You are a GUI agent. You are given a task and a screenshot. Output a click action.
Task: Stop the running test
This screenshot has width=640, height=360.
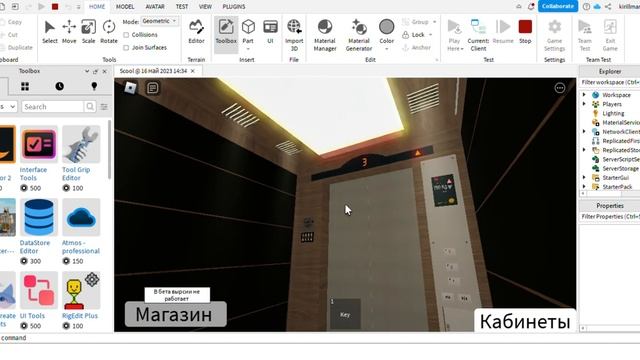point(525,32)
